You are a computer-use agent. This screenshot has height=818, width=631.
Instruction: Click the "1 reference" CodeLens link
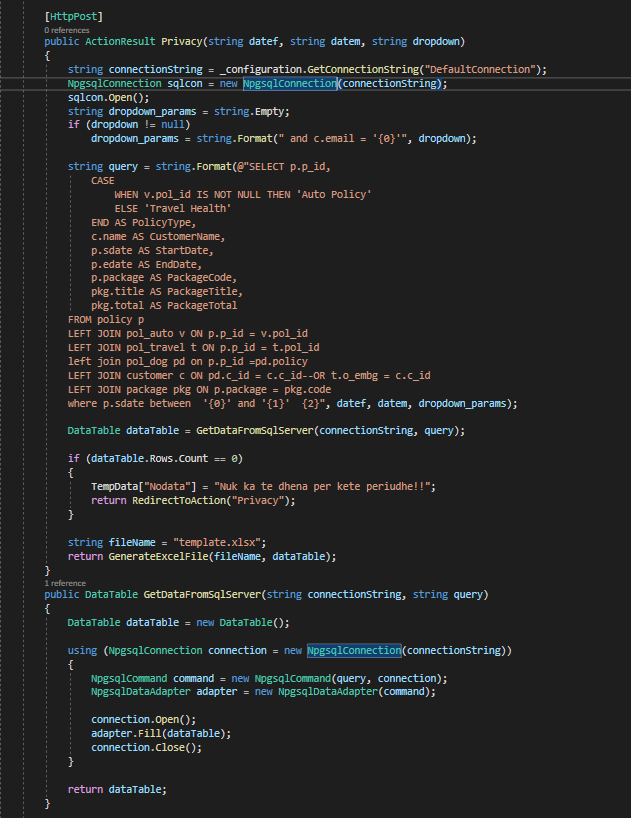[65, 581]
